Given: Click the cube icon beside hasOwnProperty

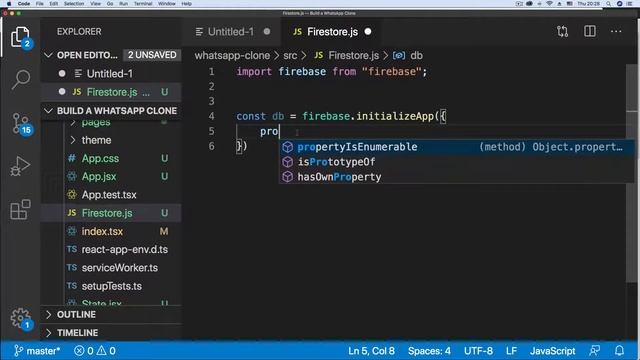Looking at the screenshot, I should pos(288,177).
